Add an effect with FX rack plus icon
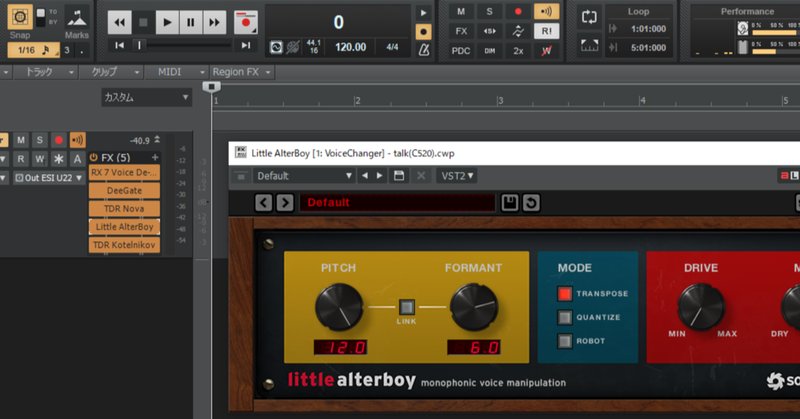This screenshot has height=419, width=800. point(155,158)
